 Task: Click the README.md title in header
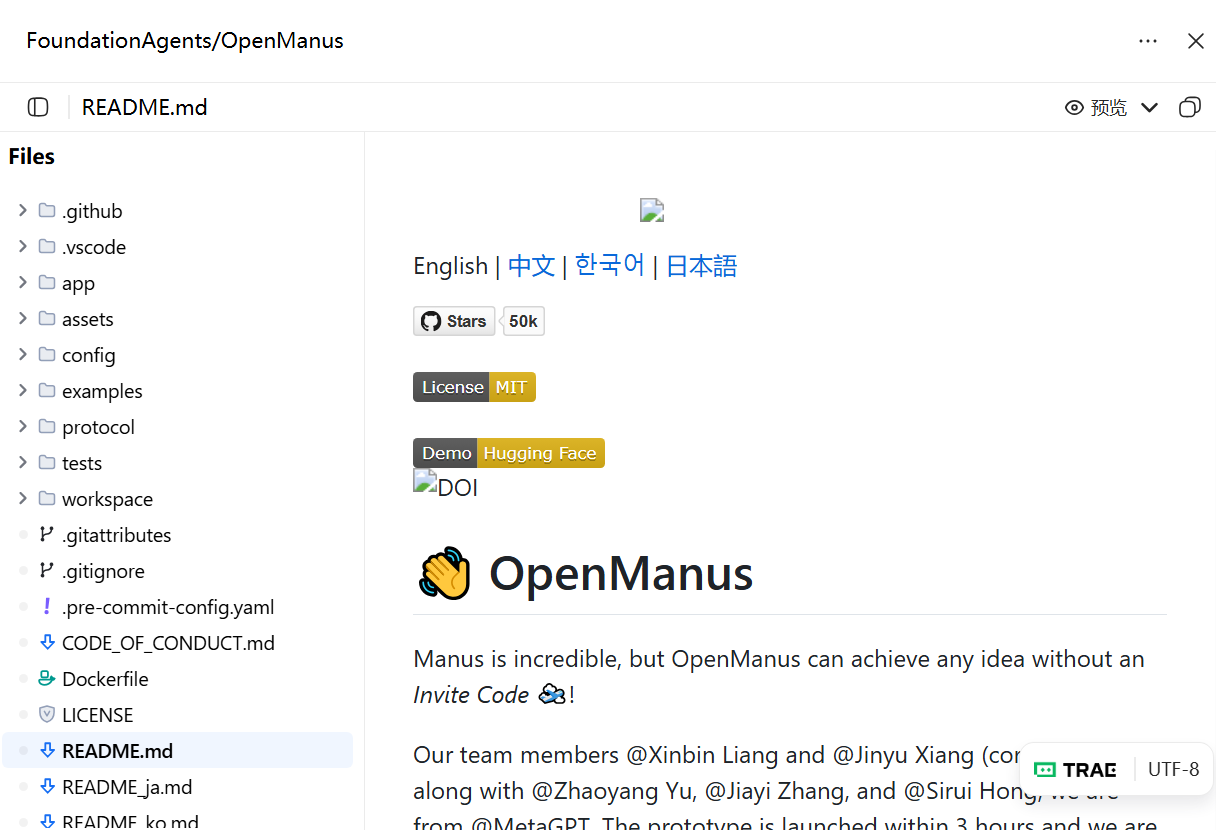coord(145,107)
